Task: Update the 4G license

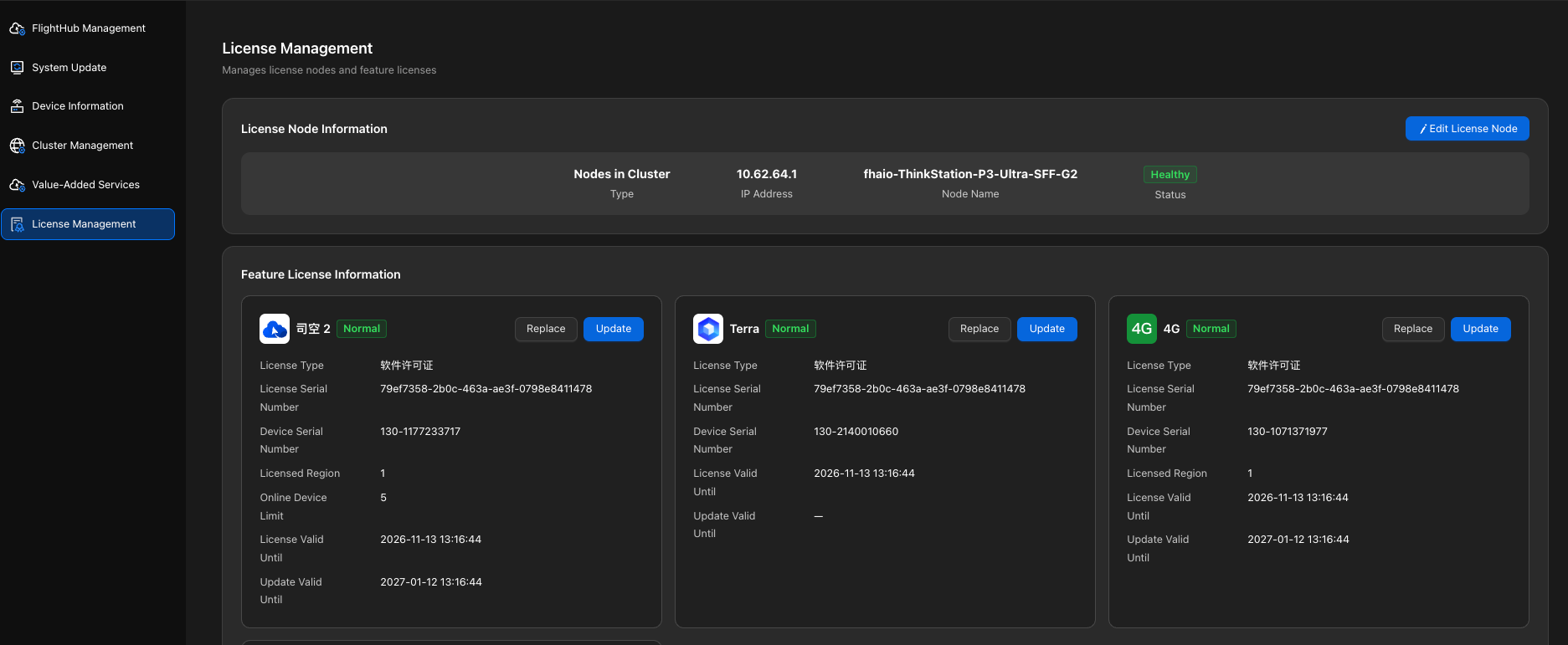Action: (1481, 329)
